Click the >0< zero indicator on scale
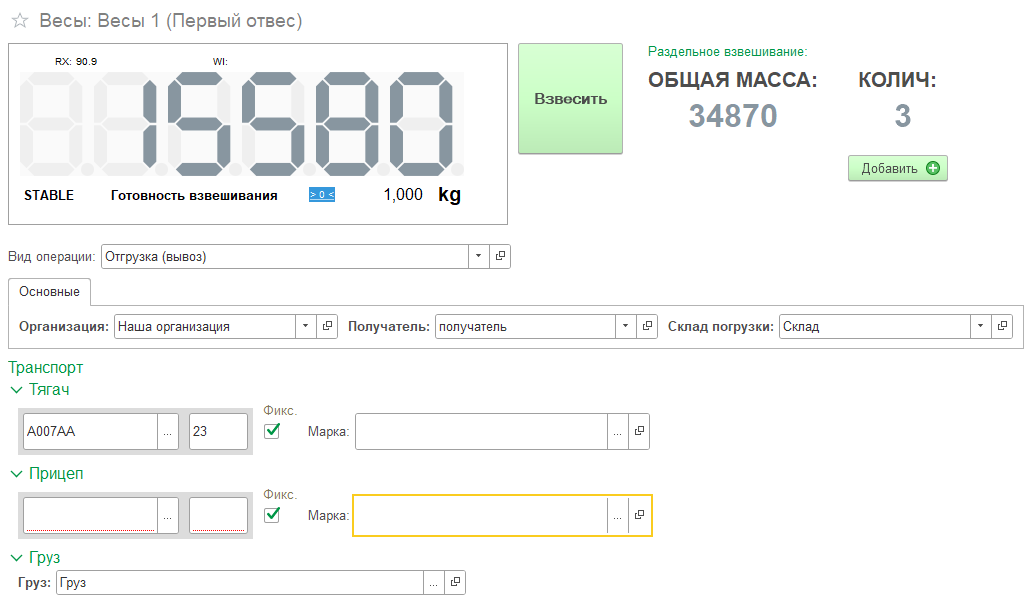Image resolution: width=1029 pixels, height=604 pixels. [x=321, y=195]
